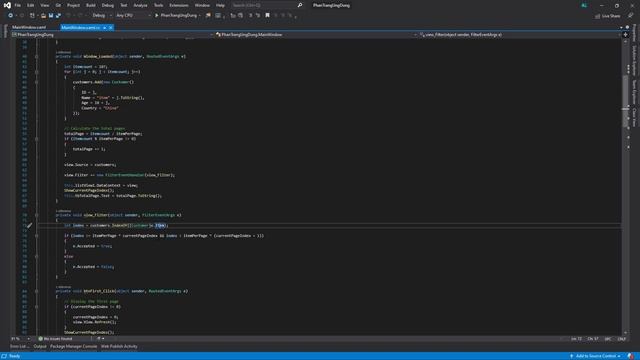The width and height of the screenshot is (640, 360).
Task: Click the open file toolbar icon
Action: click(43, 16)
